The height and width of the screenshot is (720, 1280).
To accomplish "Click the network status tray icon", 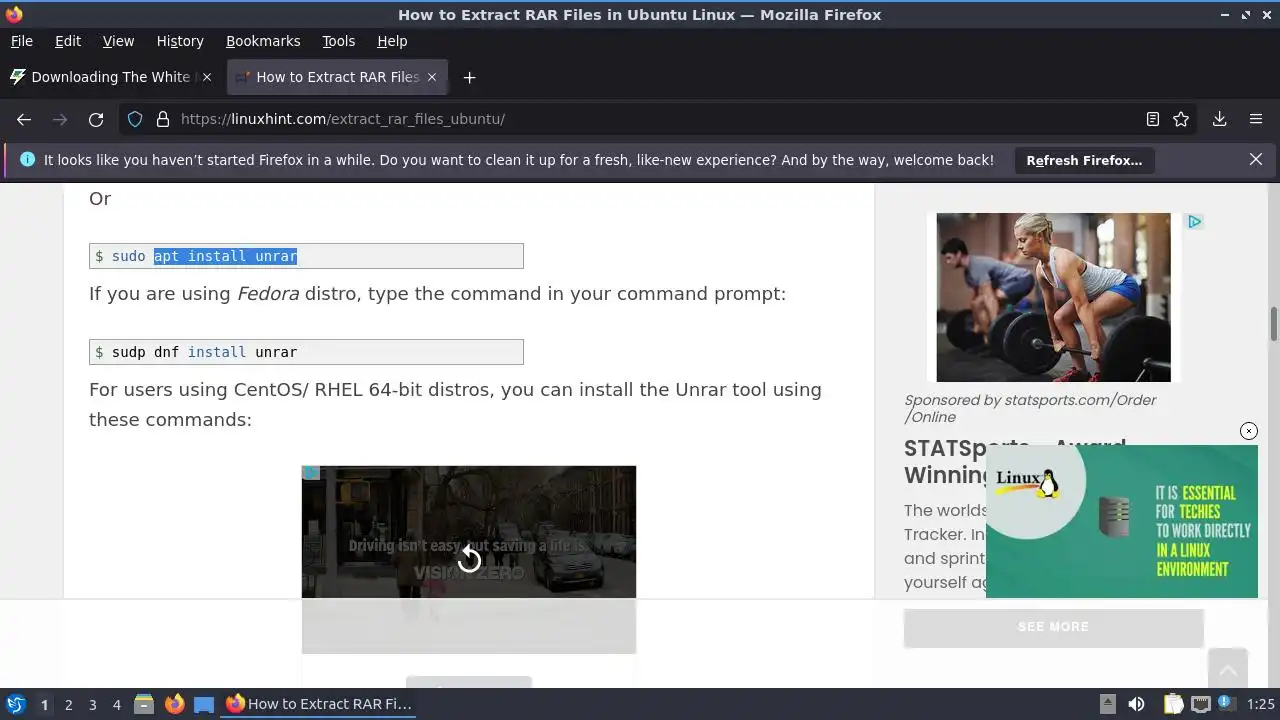I will tap(1201, 704).
